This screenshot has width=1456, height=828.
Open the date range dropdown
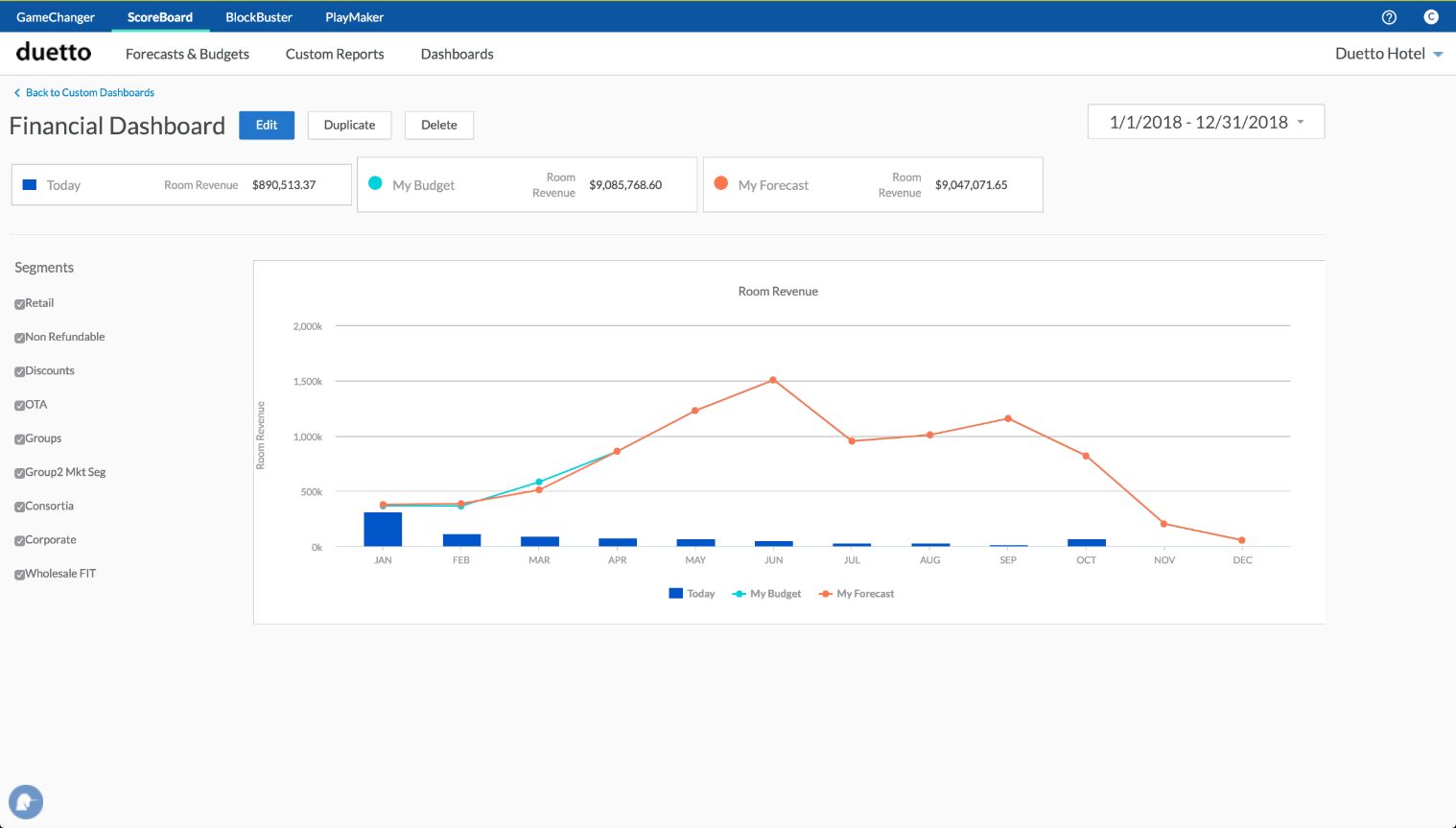[x=1206, y=122]
